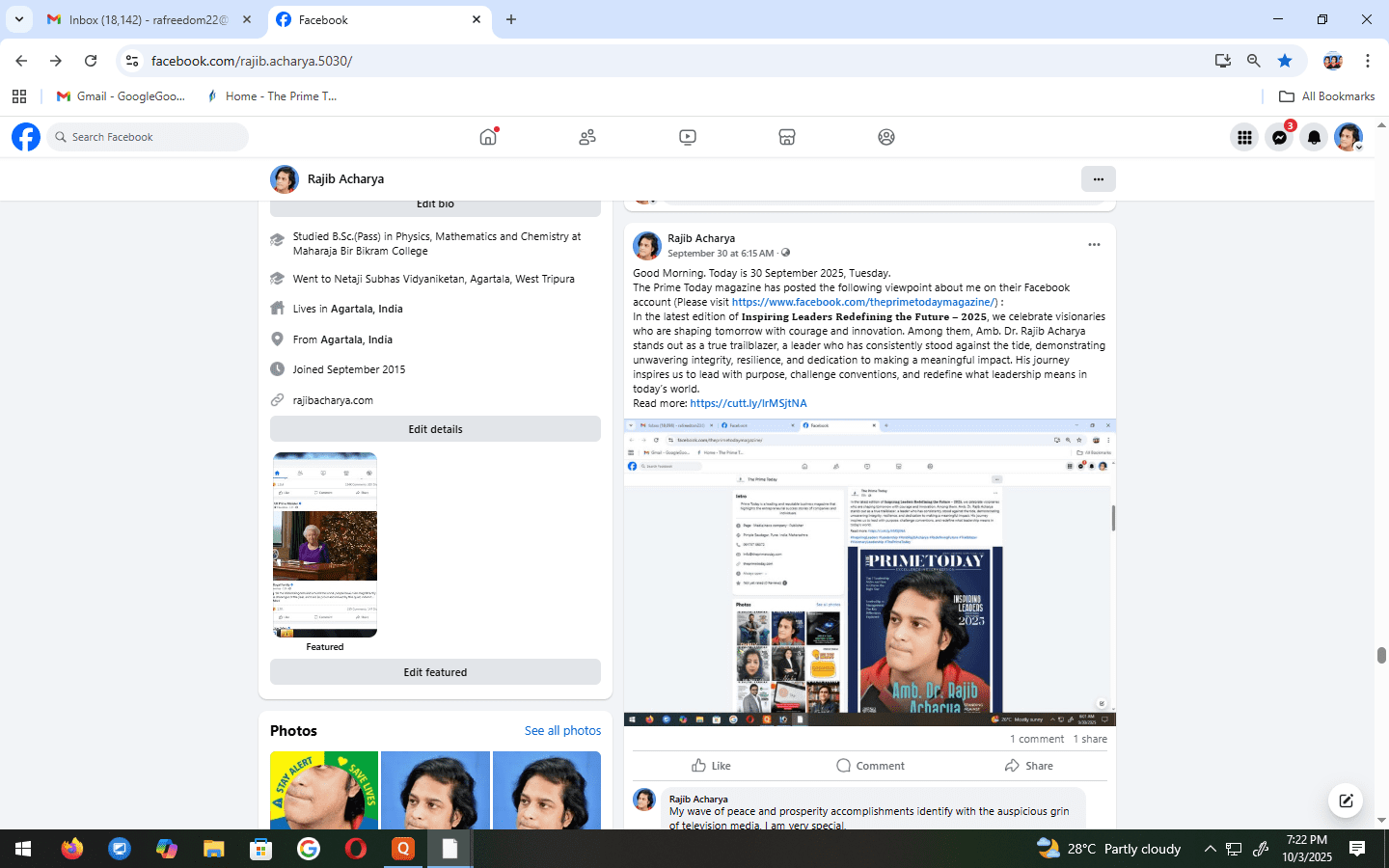This screenshot has height=868, width=1389.
Task: Open Facebook Home feed icon
Action: click(x=488, y=137)
